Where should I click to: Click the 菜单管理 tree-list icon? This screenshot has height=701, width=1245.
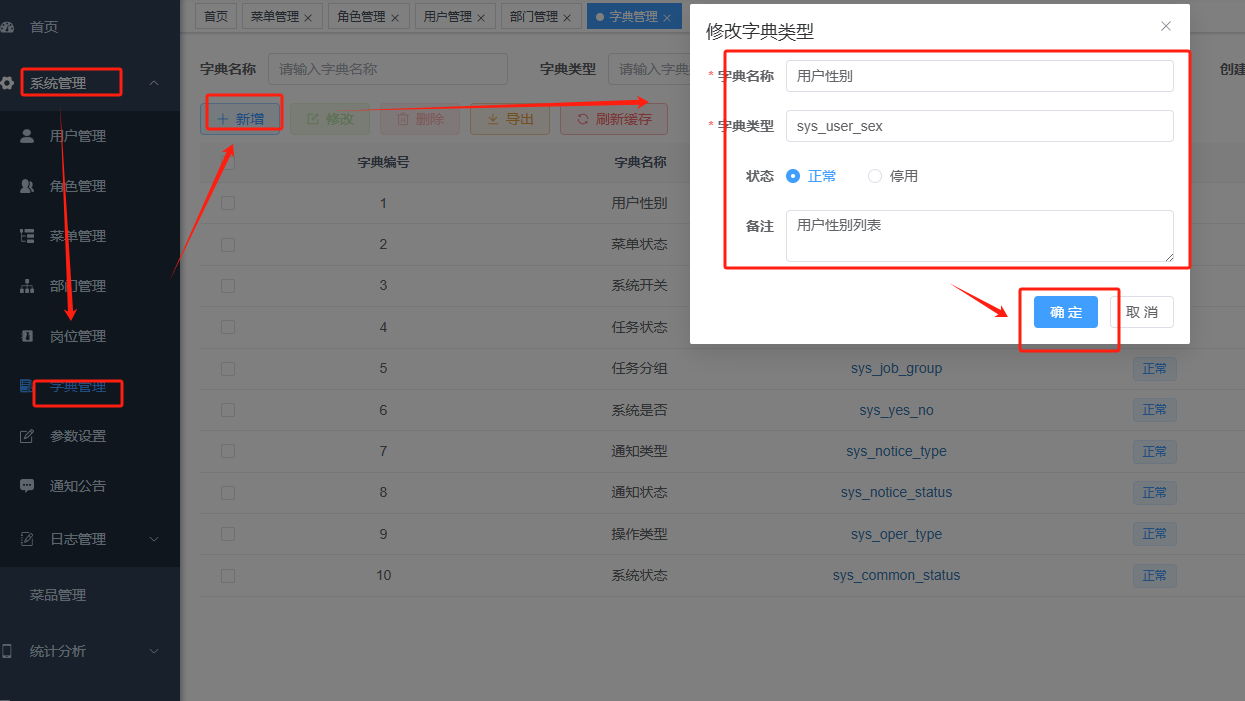pos(27,236)
